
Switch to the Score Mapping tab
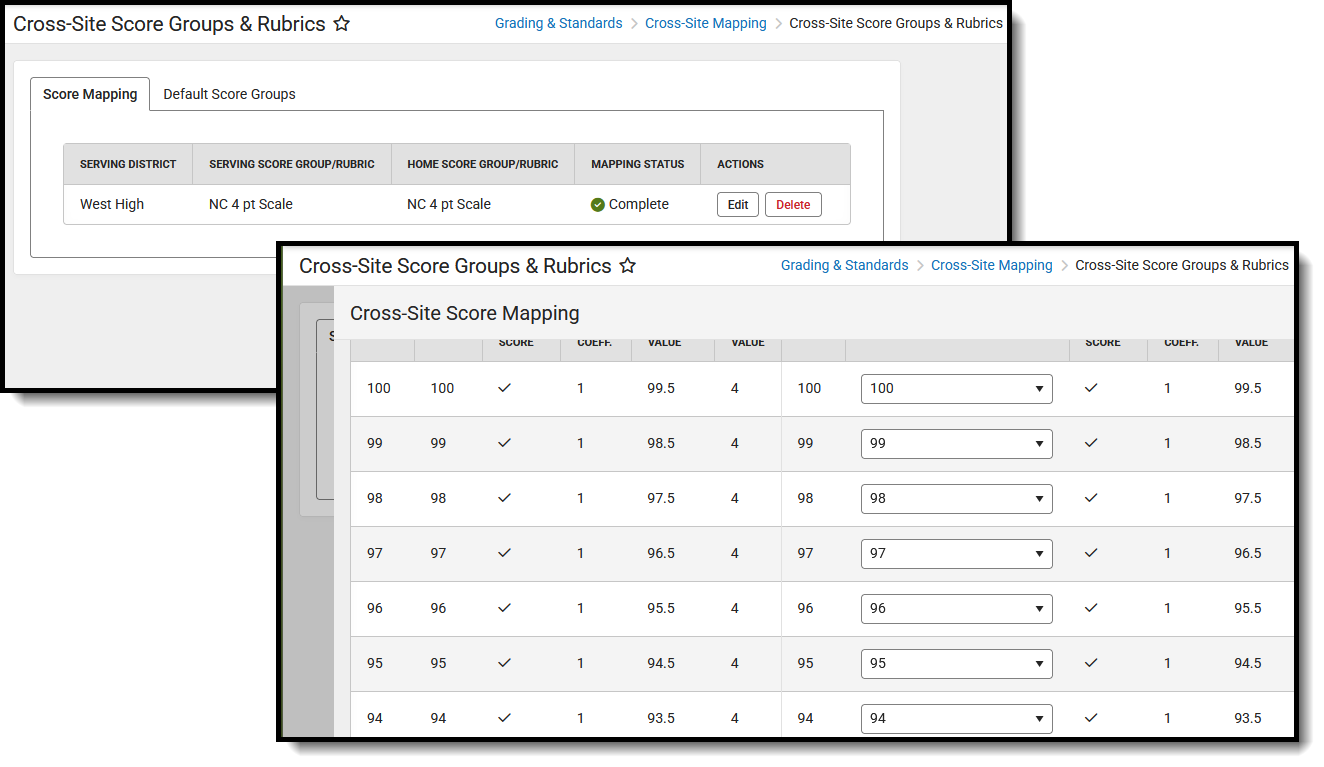[x=90, y=94]
